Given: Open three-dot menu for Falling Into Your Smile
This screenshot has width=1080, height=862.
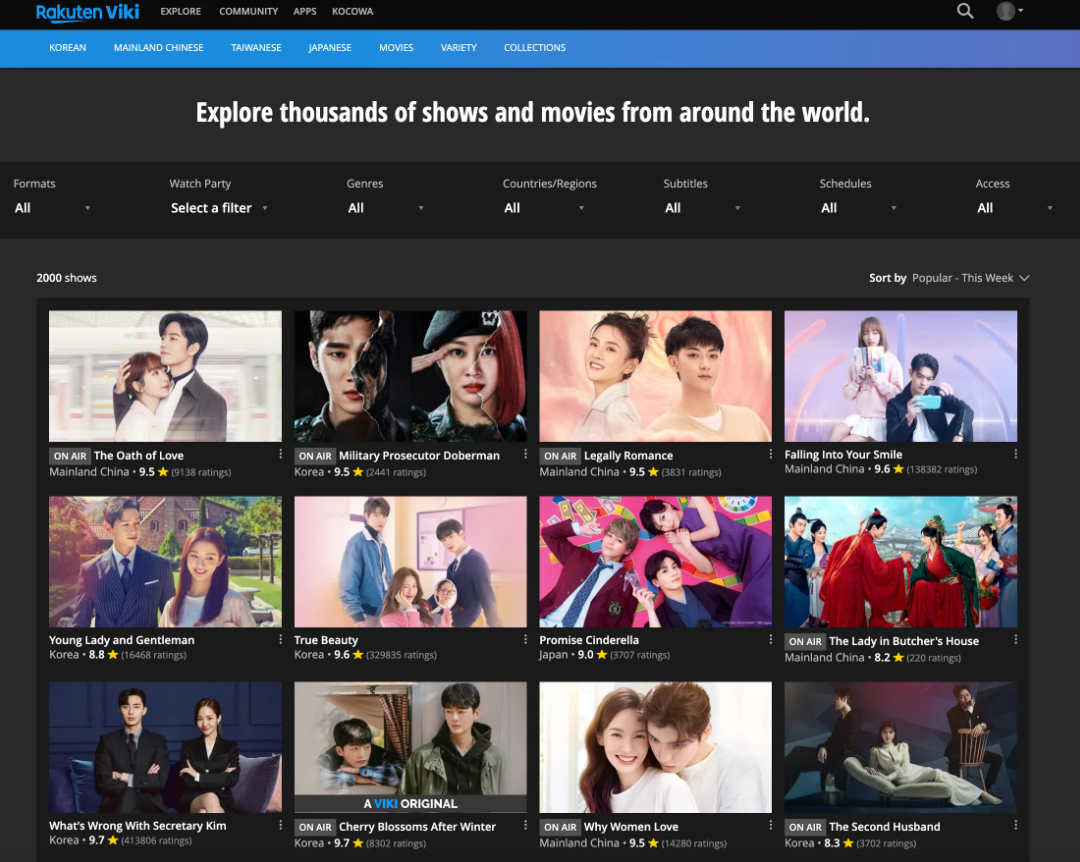Looking at the screenshot, I should point(1016,454).
